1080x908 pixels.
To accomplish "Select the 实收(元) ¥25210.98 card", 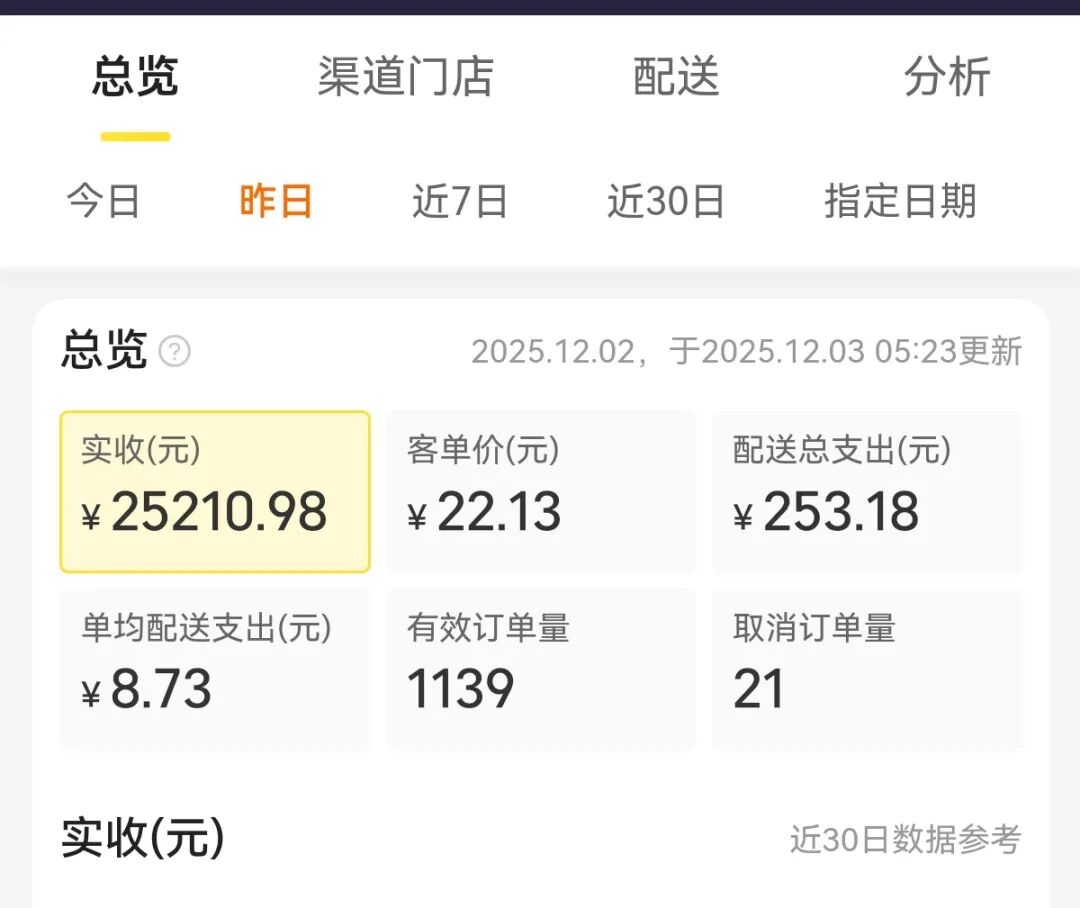I will (215, 491).
